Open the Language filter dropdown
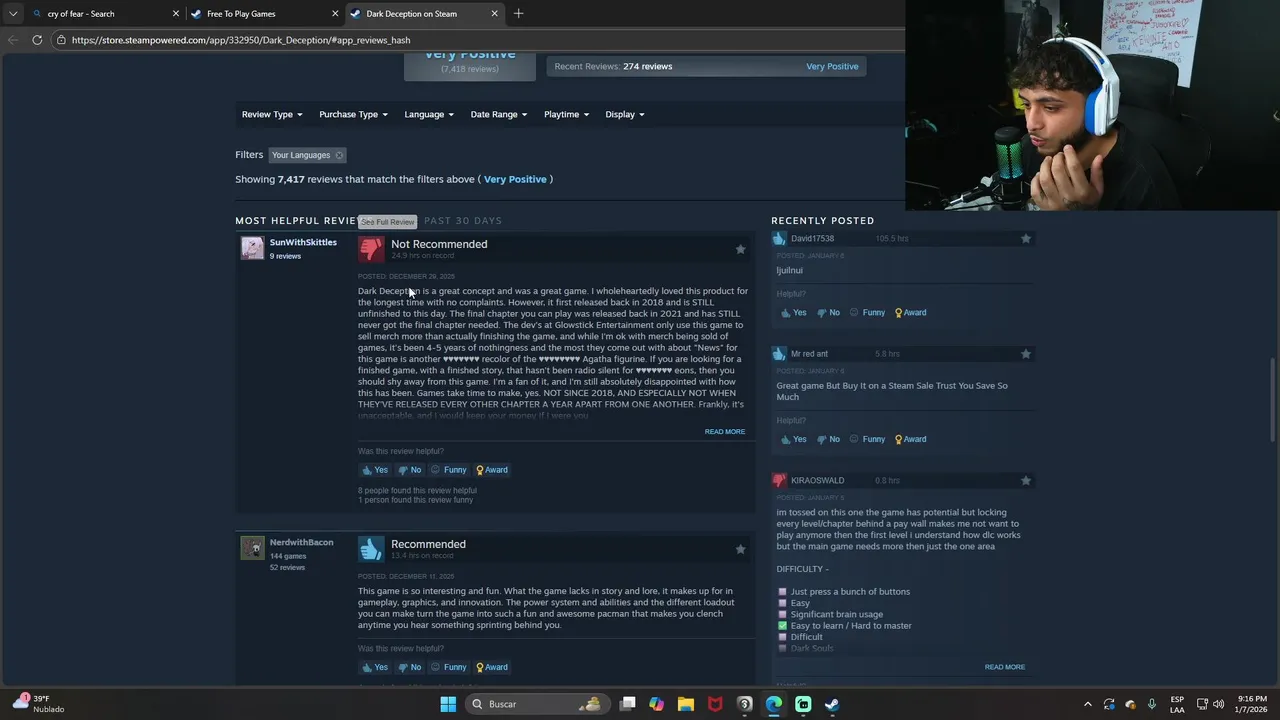Screen dimensions: 1280x720 [x=429, y=114]
